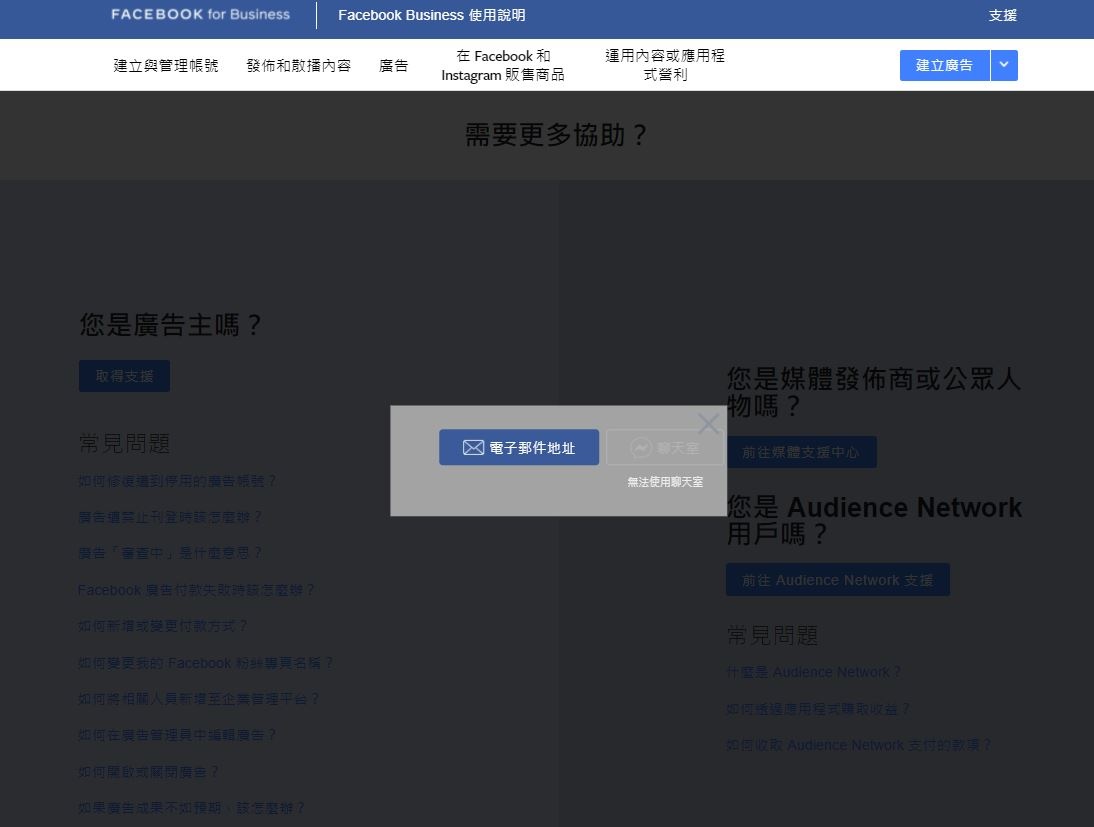1094x827 pixels.
Task: Open FAQ Facebook 廣告付款失敗時該怎麼辦？
Action: (196, 590)
